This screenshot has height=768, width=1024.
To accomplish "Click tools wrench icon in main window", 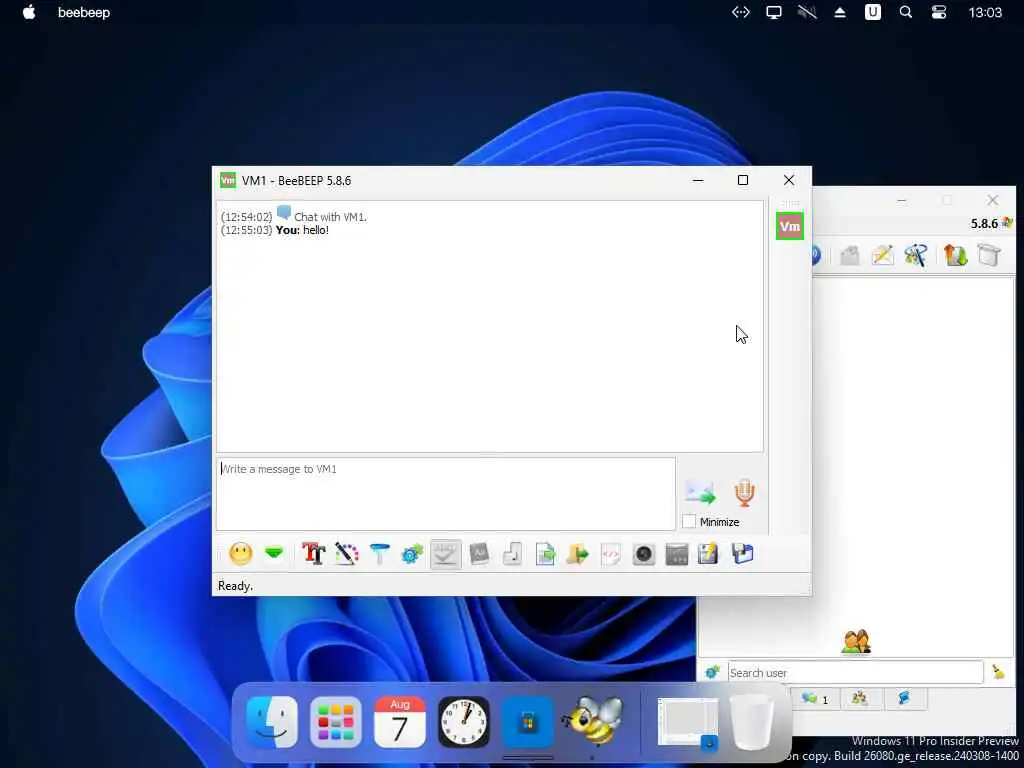I will click(x=916, y=255).
